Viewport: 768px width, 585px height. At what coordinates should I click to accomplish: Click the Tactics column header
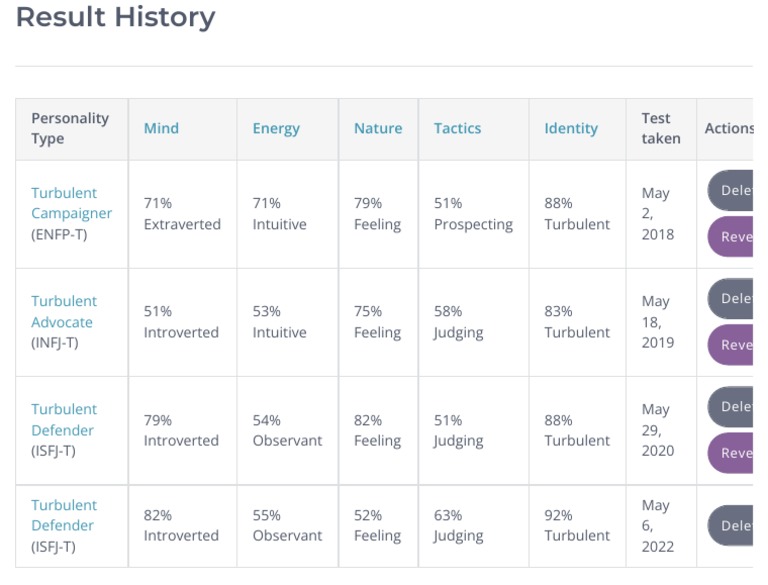click(x=457, y=129)
